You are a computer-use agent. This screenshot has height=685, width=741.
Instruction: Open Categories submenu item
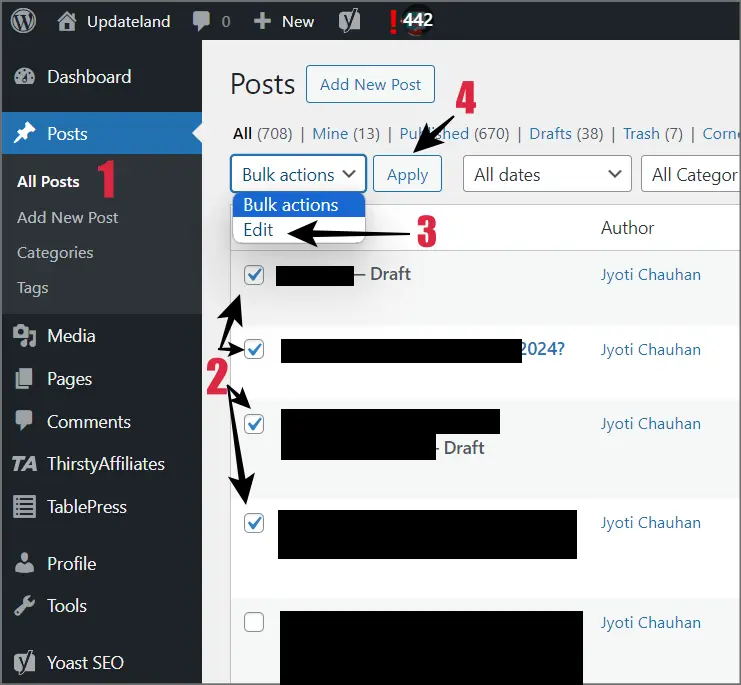pos(55,253)
